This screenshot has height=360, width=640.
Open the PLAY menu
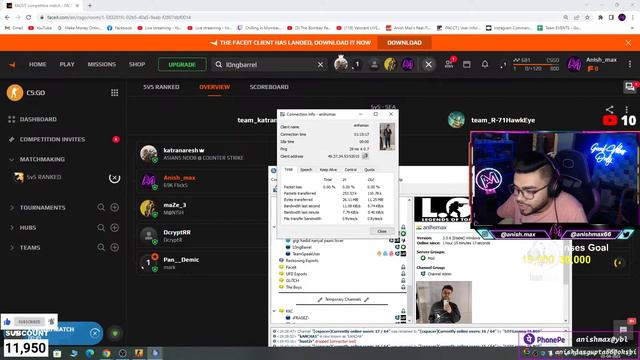pyautogui.click(x=67, y=64)
